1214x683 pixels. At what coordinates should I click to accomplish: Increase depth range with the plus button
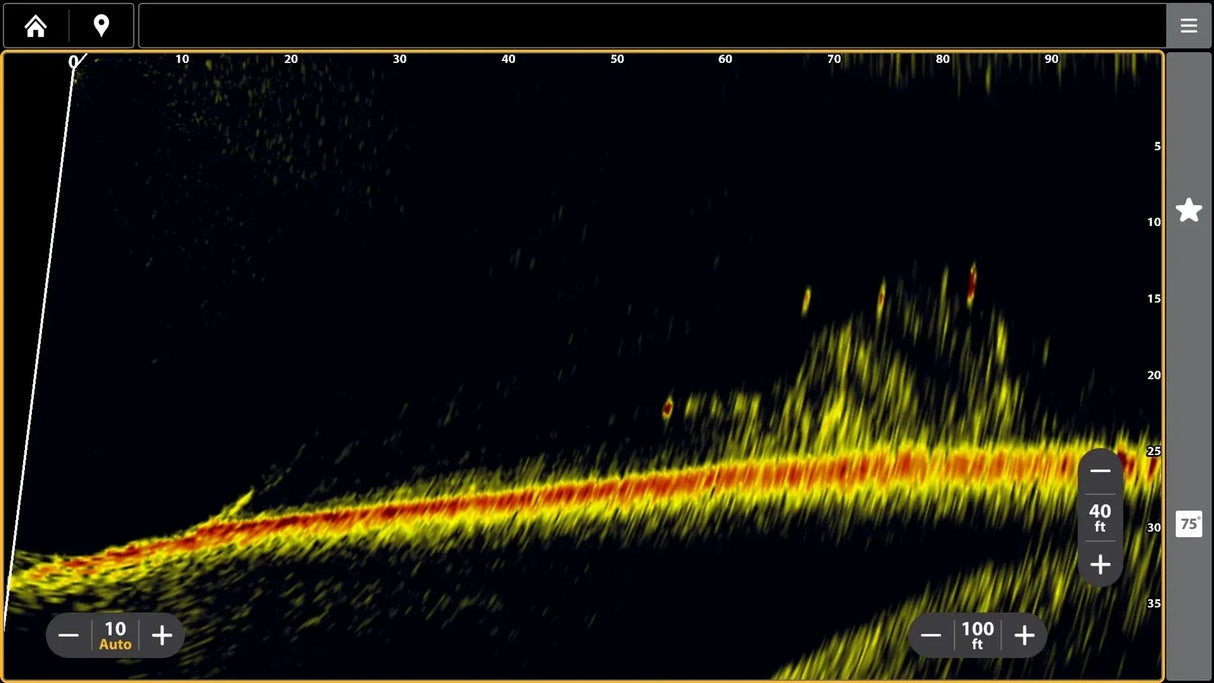(x=1024, y=634)
